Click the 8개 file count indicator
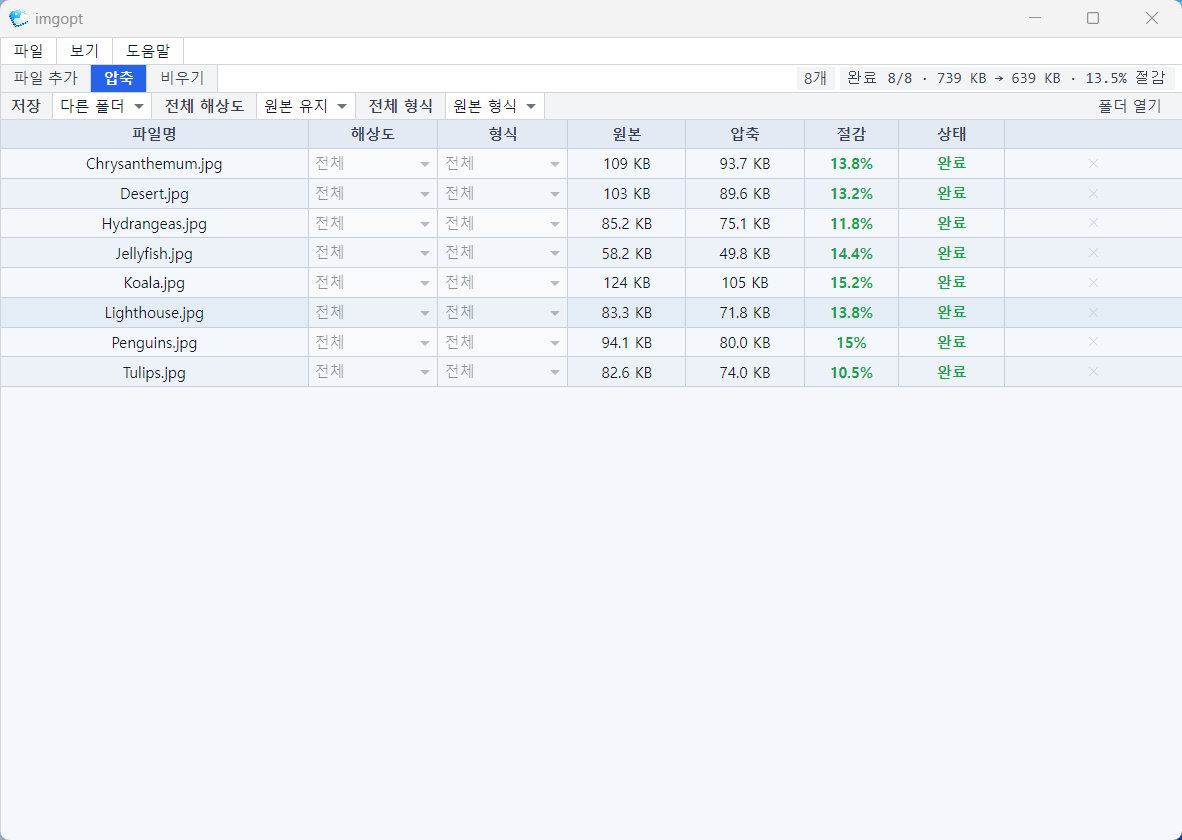This screenshot has width=1182, height=840. point(815,78)
